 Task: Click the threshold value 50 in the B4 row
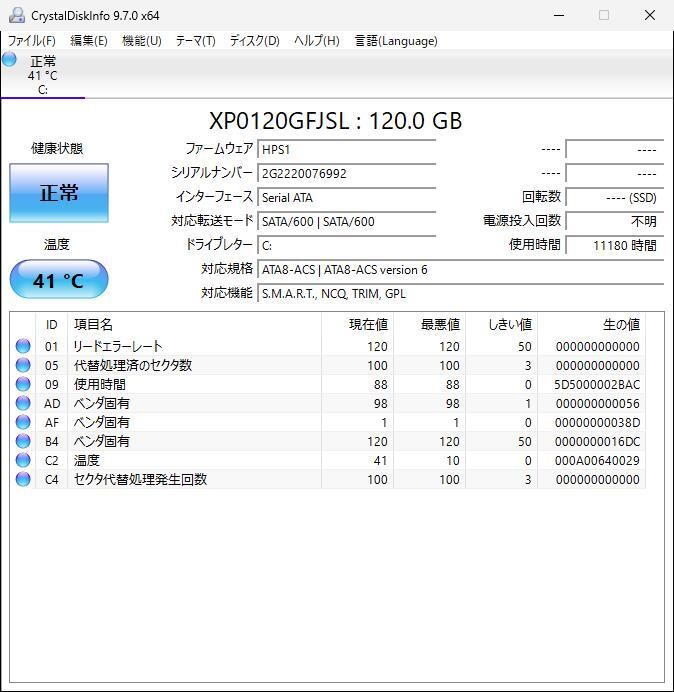click(x=524, y=441)
